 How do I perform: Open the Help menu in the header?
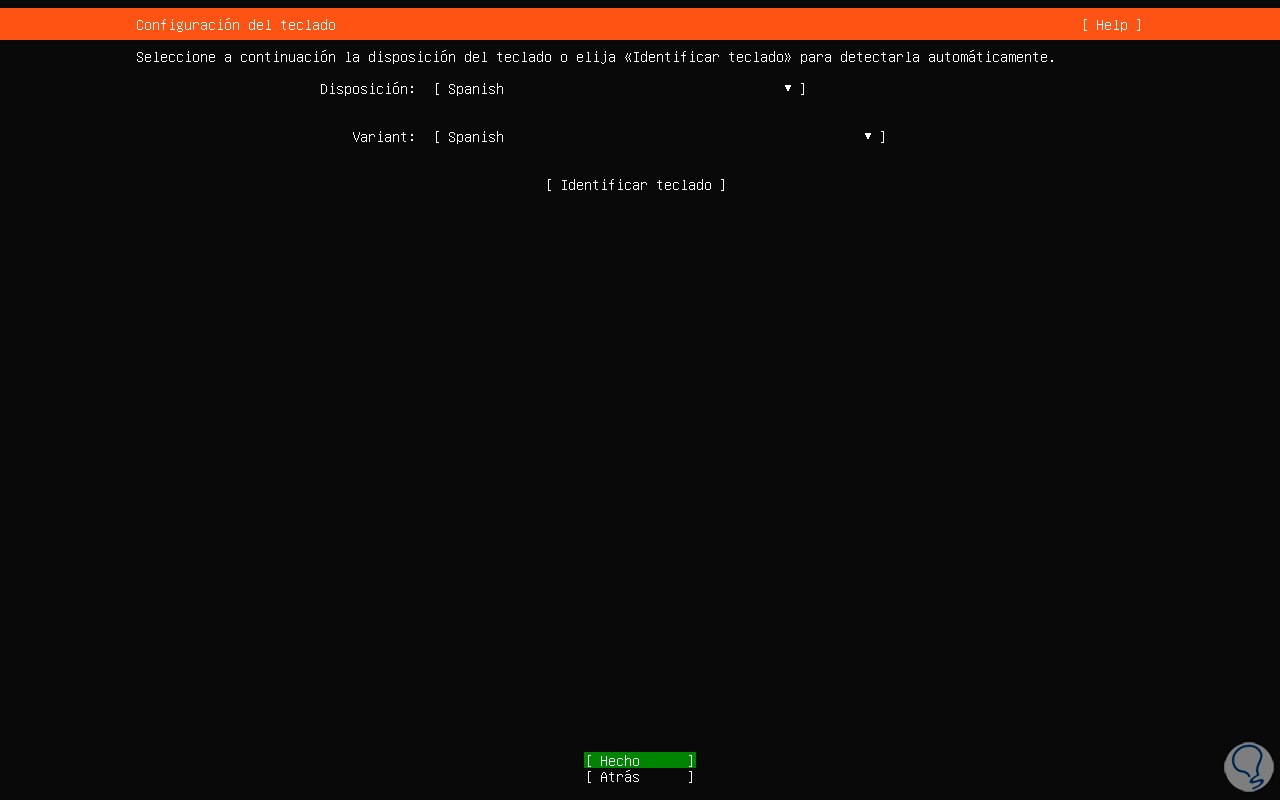(1111, 25)
